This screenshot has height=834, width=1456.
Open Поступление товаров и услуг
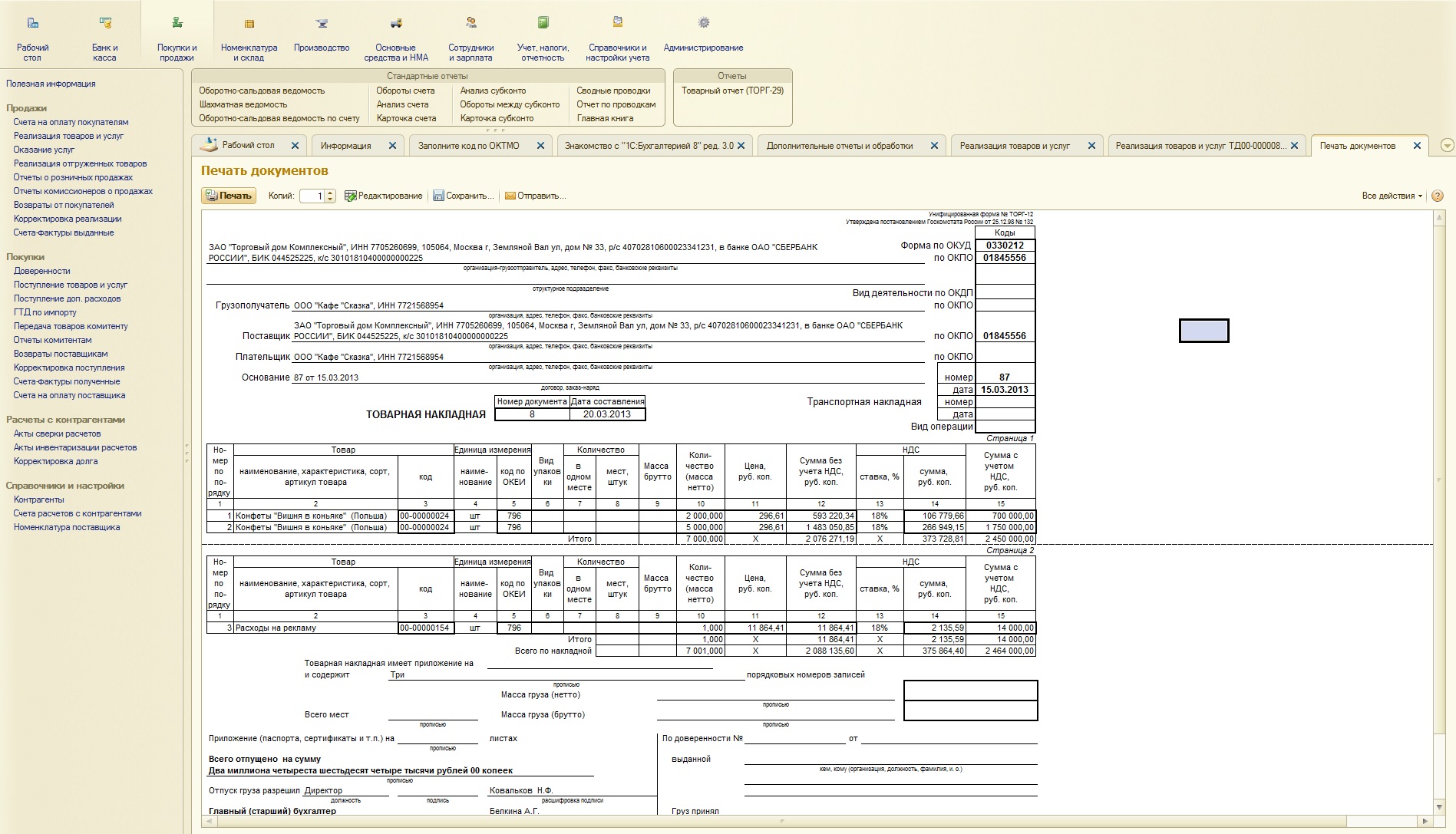[70, 285]
